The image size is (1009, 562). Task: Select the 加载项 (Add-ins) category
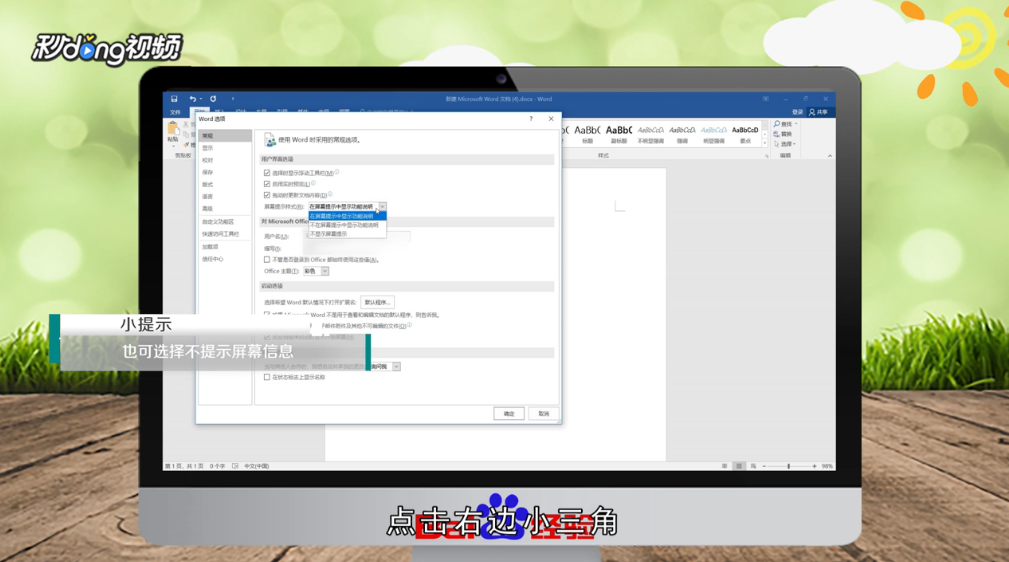(225, 247)
